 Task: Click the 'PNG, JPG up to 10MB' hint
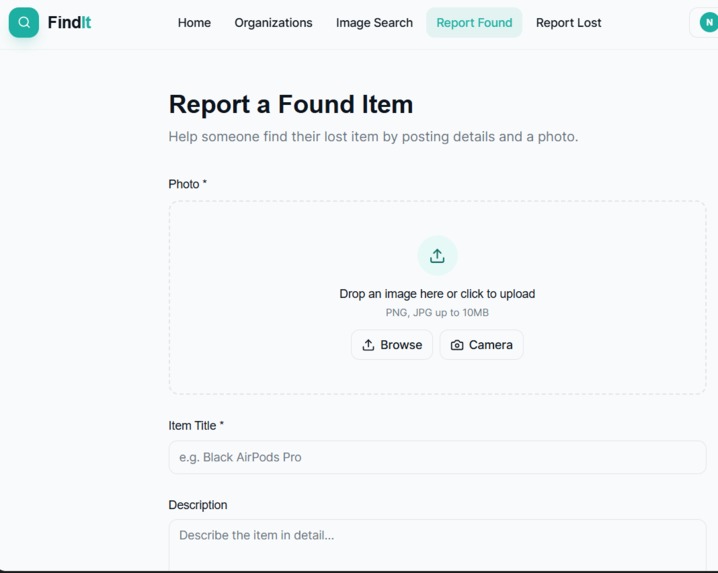click(x=437, y=312)
